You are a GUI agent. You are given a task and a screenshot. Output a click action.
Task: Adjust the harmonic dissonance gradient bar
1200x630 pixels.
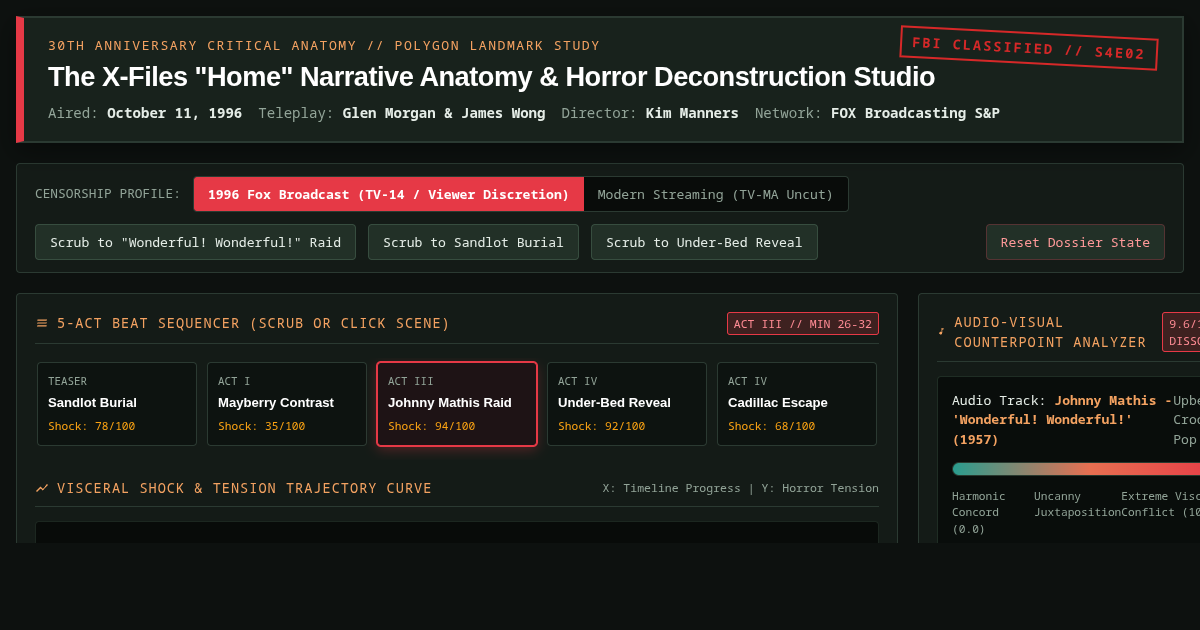tap(1076, 469)
